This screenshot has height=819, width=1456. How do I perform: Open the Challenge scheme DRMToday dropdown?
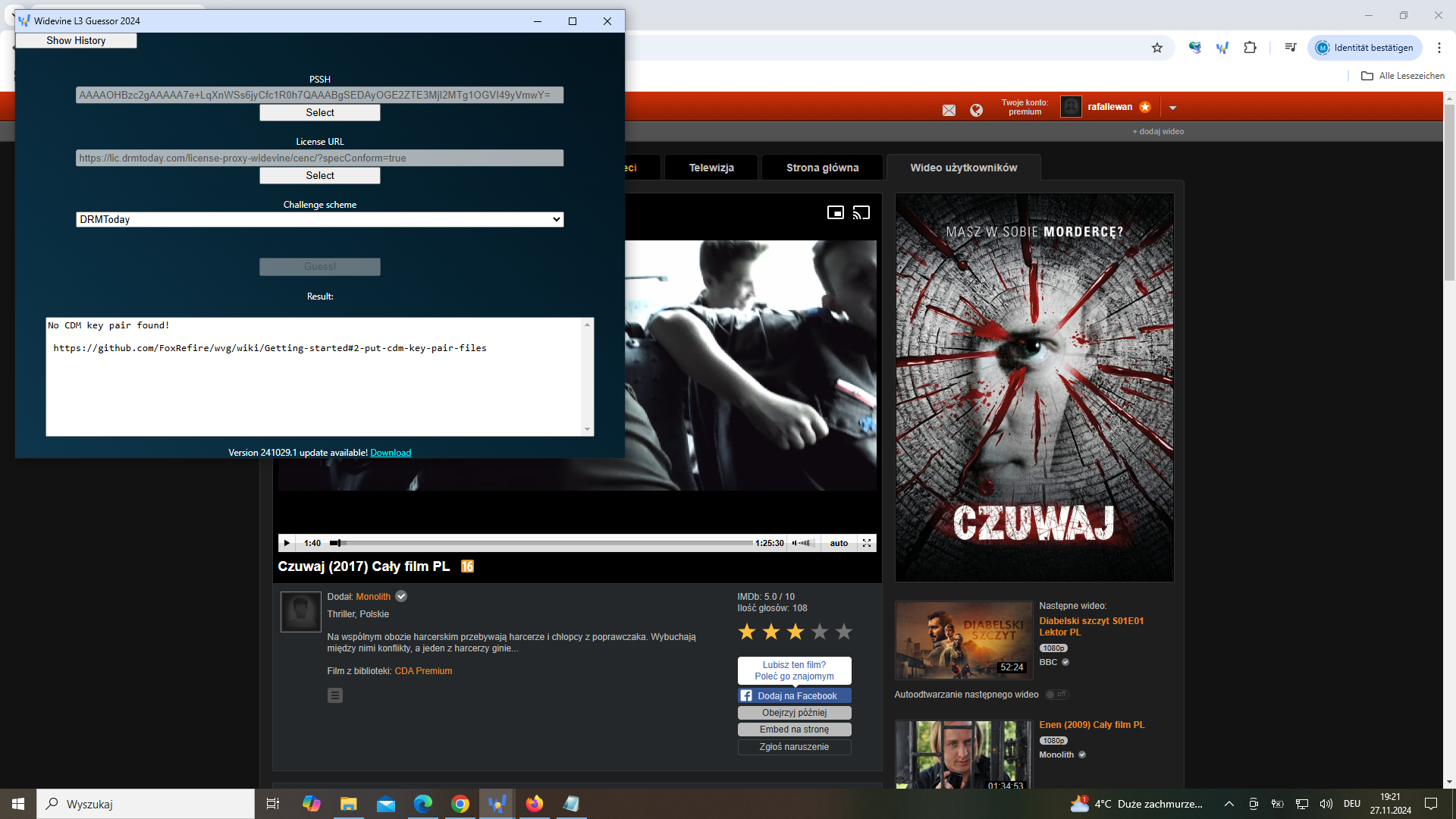[319, 220]
